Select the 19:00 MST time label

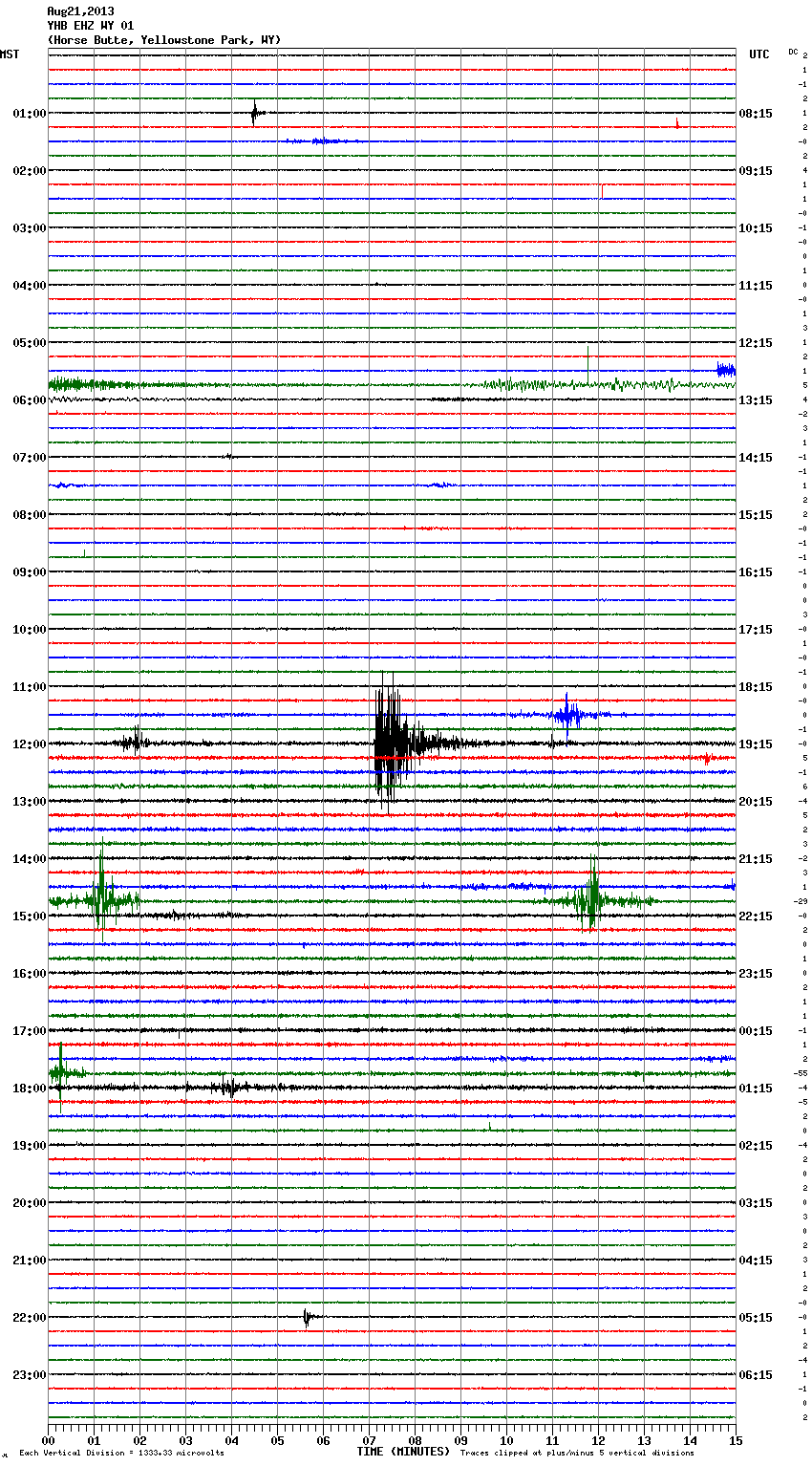pos(30,1146)
